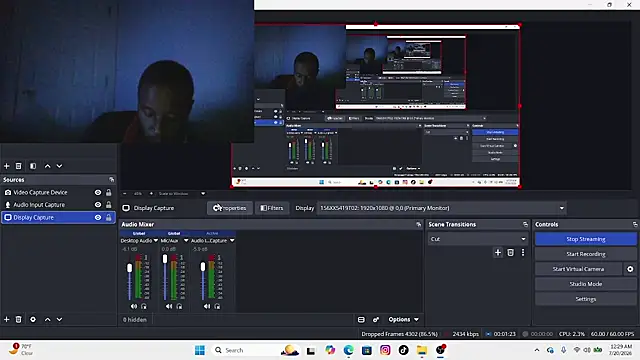
Task: Add a new source with plus icon
Action: point(7,319)
